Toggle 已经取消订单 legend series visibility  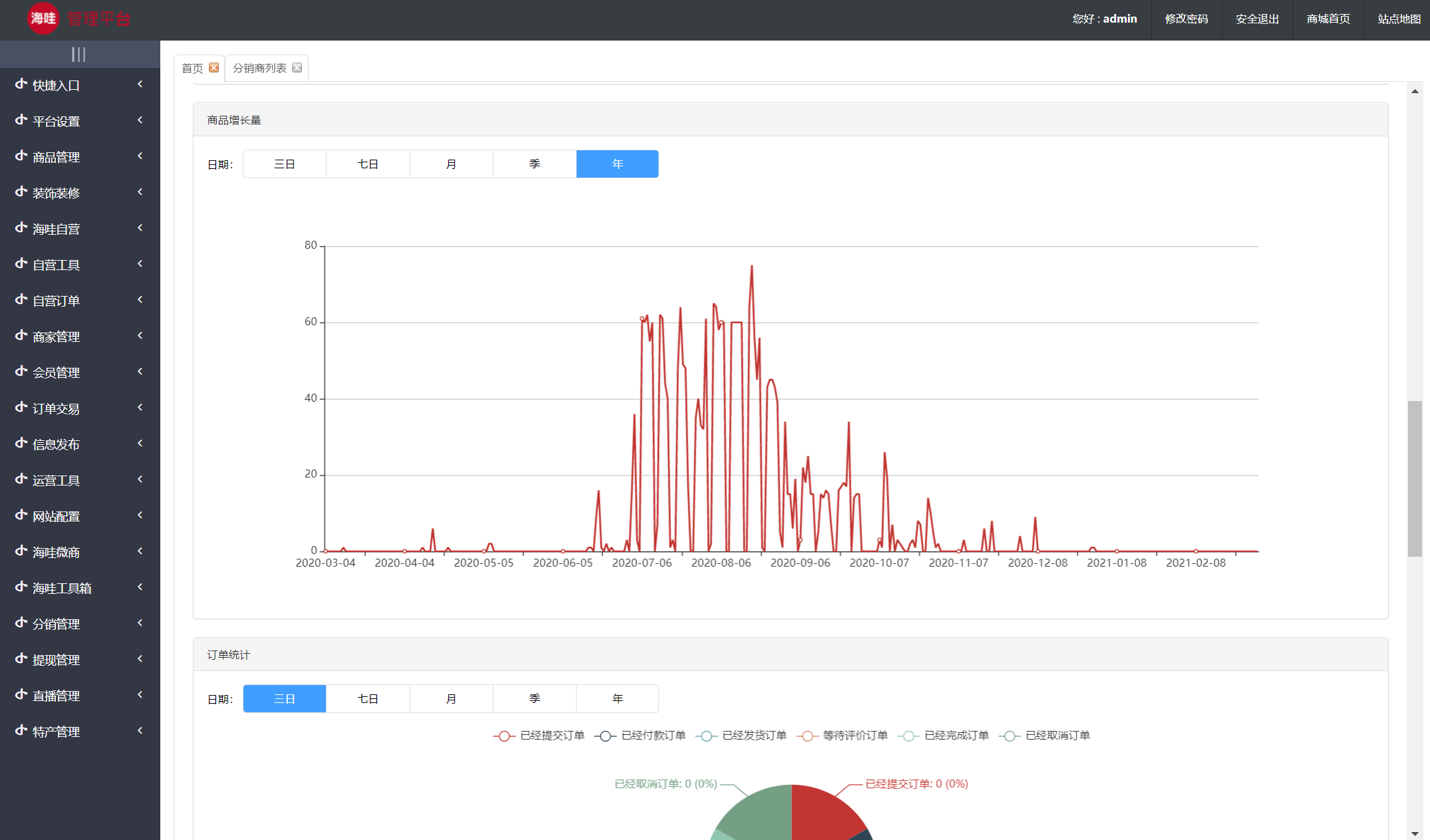(1044, 736)
